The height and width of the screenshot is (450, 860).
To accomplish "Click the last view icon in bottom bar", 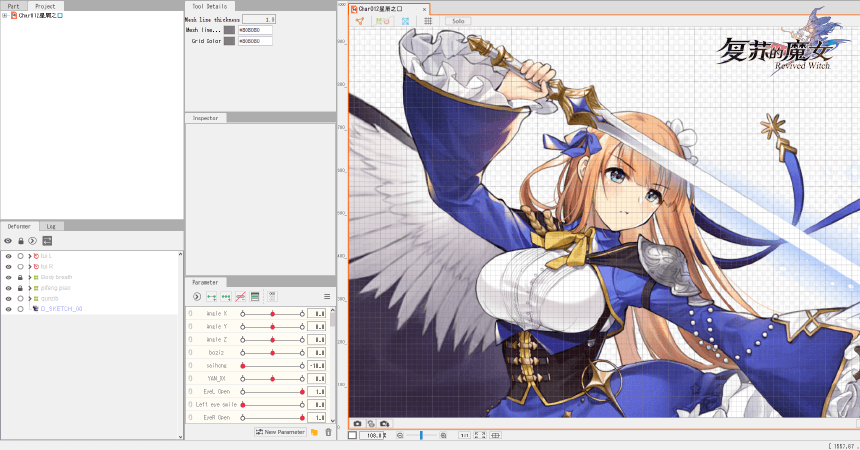I will 495,435.
